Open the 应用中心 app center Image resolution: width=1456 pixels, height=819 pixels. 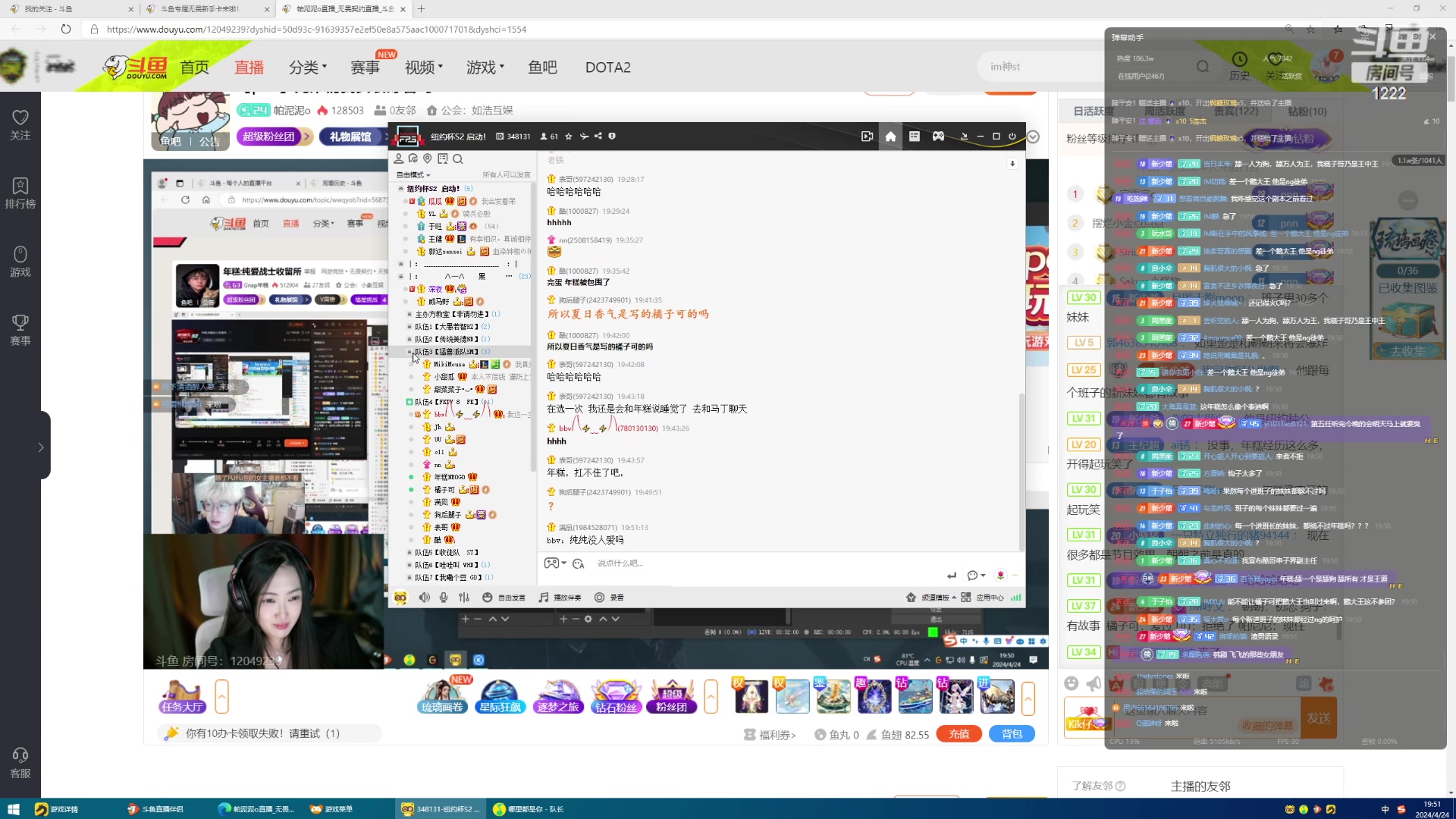(x=983, y=598)
